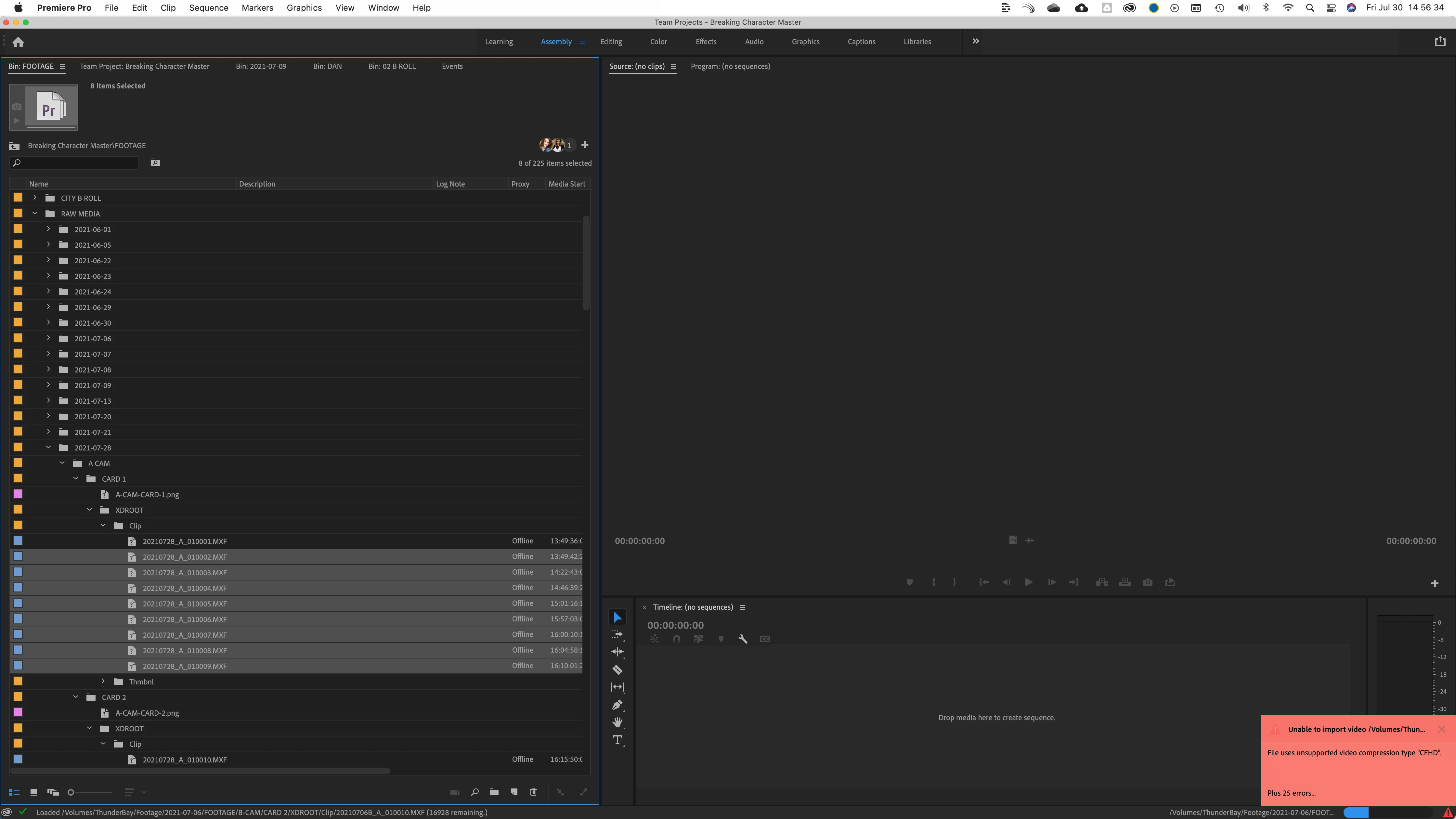Switch bin to icon view
This screenshot has width=1456, height=819.
point(33,792)
